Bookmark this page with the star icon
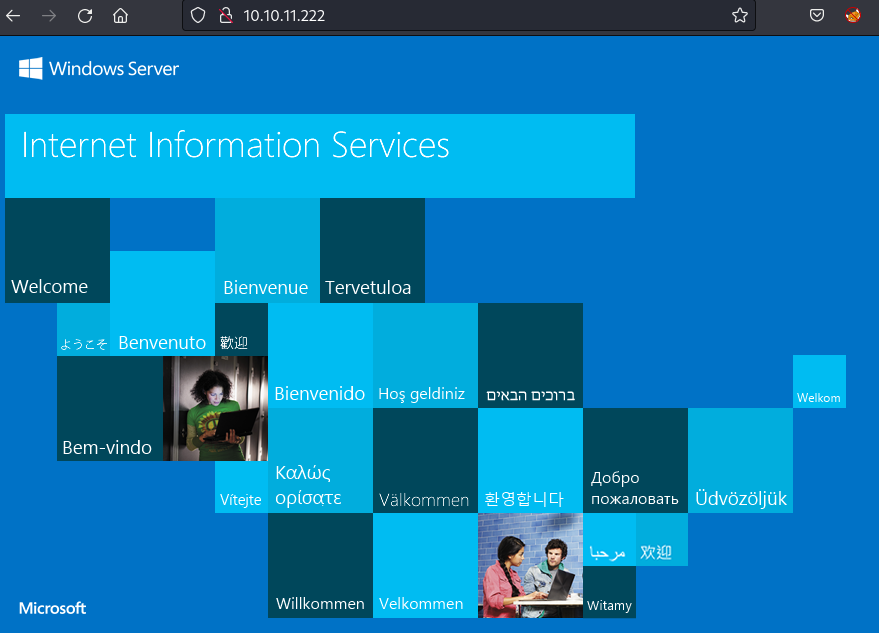This screenshot has width=879, height=633. click(740, 16)
